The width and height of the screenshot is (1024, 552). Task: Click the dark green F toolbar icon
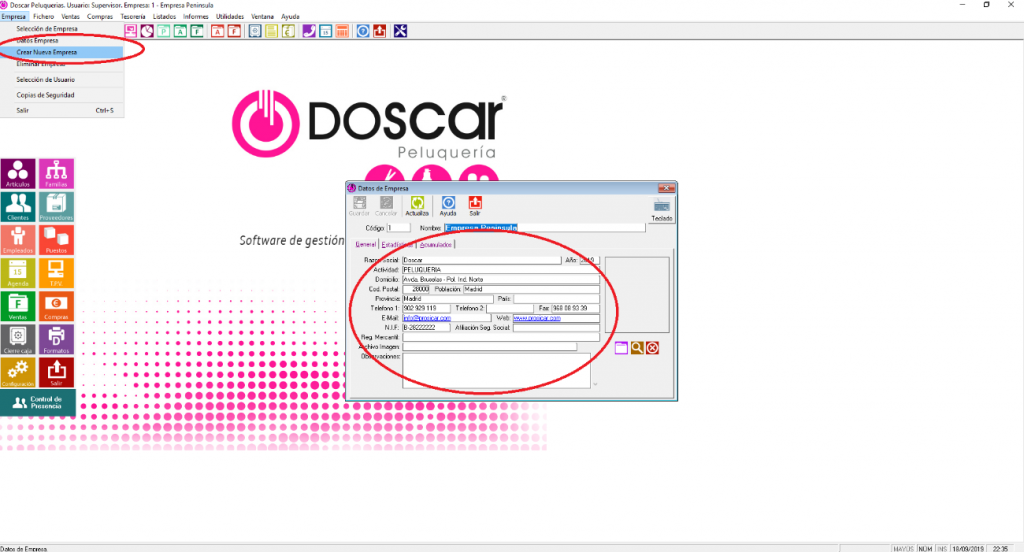[196, 31]
